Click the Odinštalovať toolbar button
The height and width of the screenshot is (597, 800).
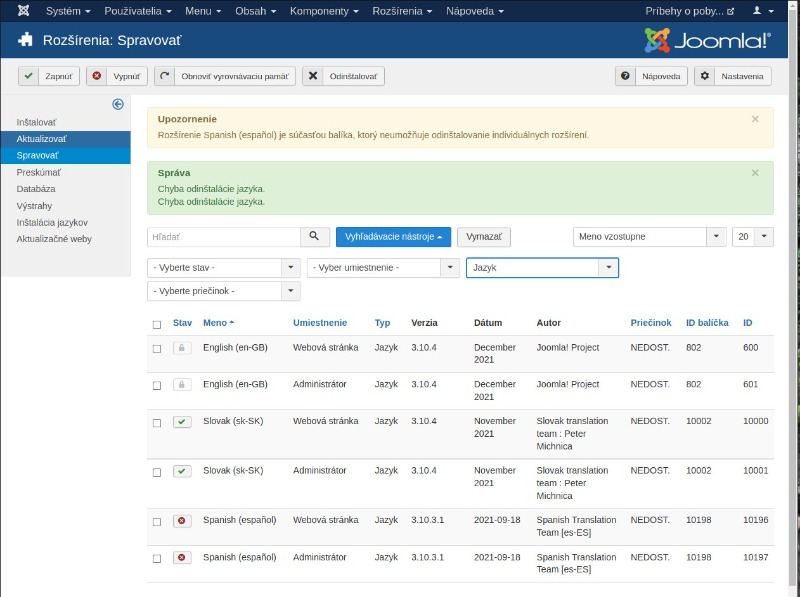[343, 76]
